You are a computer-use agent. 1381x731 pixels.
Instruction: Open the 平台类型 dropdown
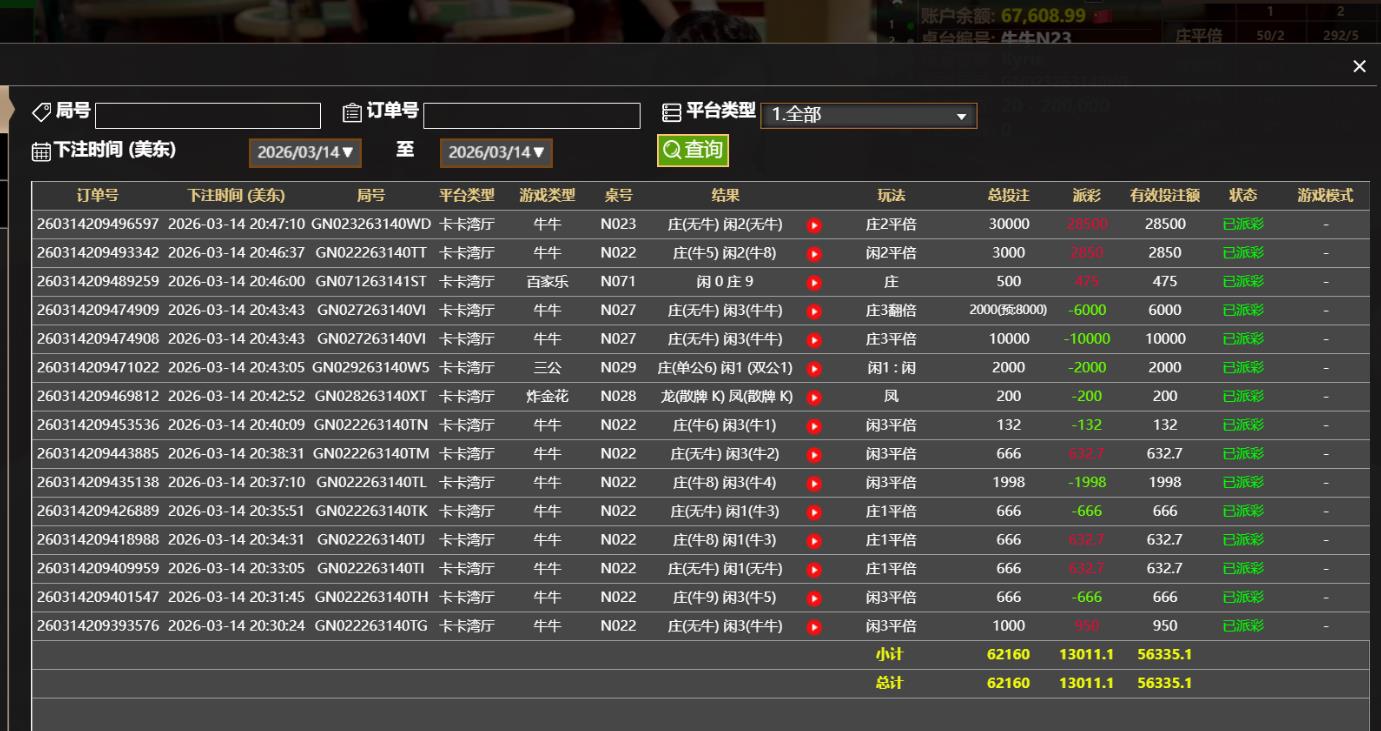[x=868, y=115]
